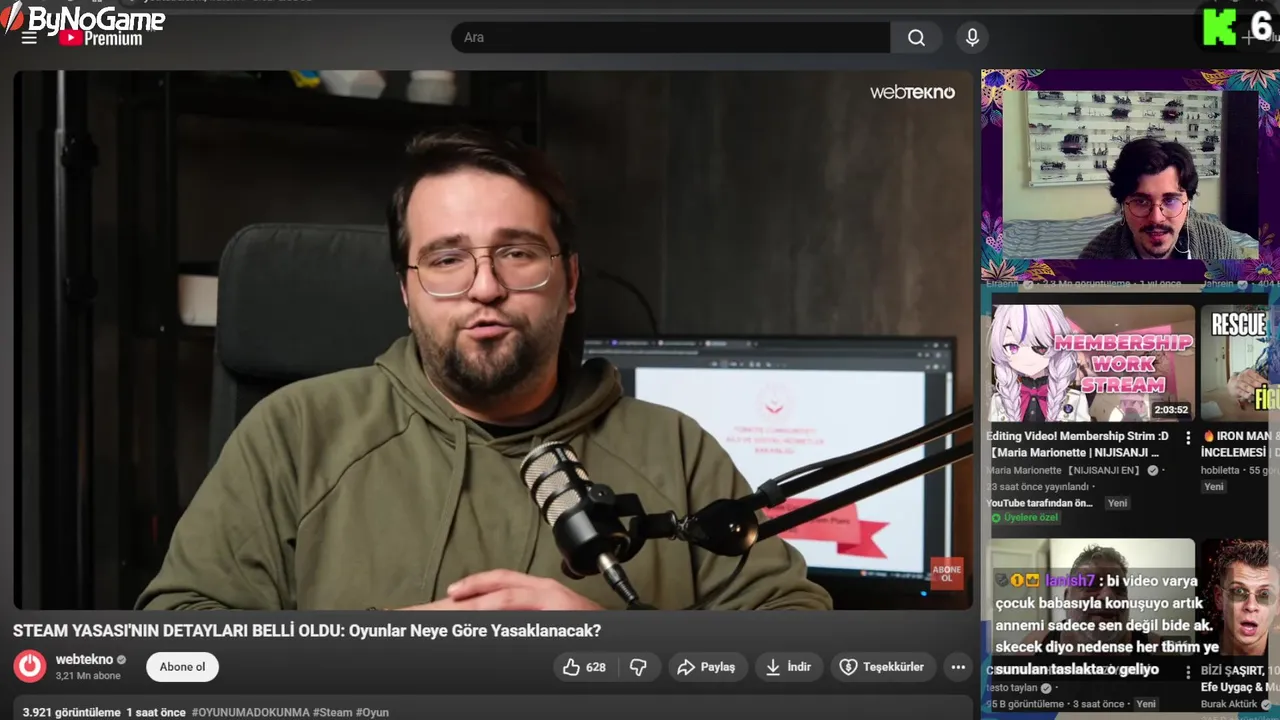Click the 3.921 görüntüleme text
This screenshot has height=720, width=1280.
(x=71, y=712)
